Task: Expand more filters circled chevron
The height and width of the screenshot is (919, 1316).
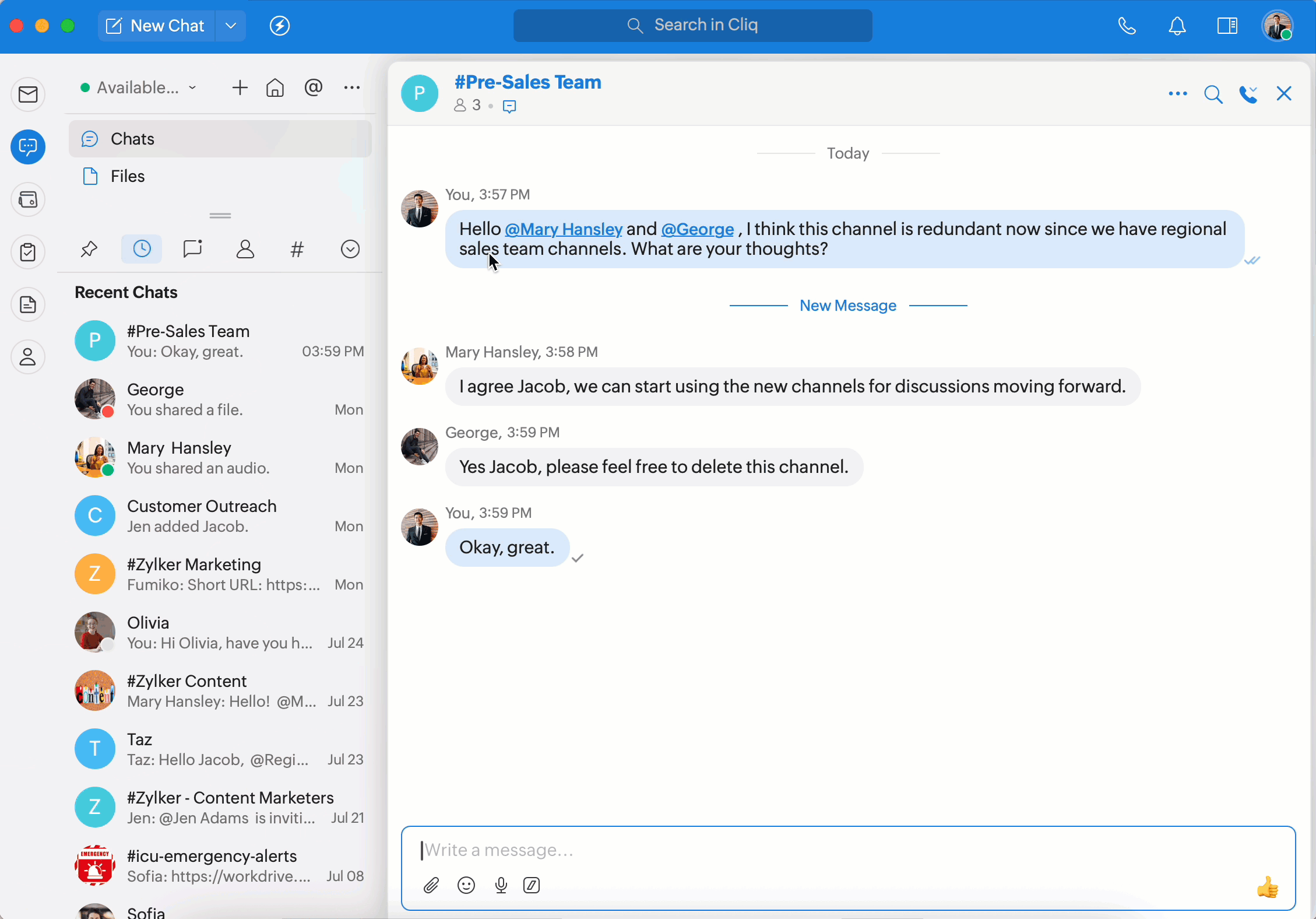Action: 350,250
